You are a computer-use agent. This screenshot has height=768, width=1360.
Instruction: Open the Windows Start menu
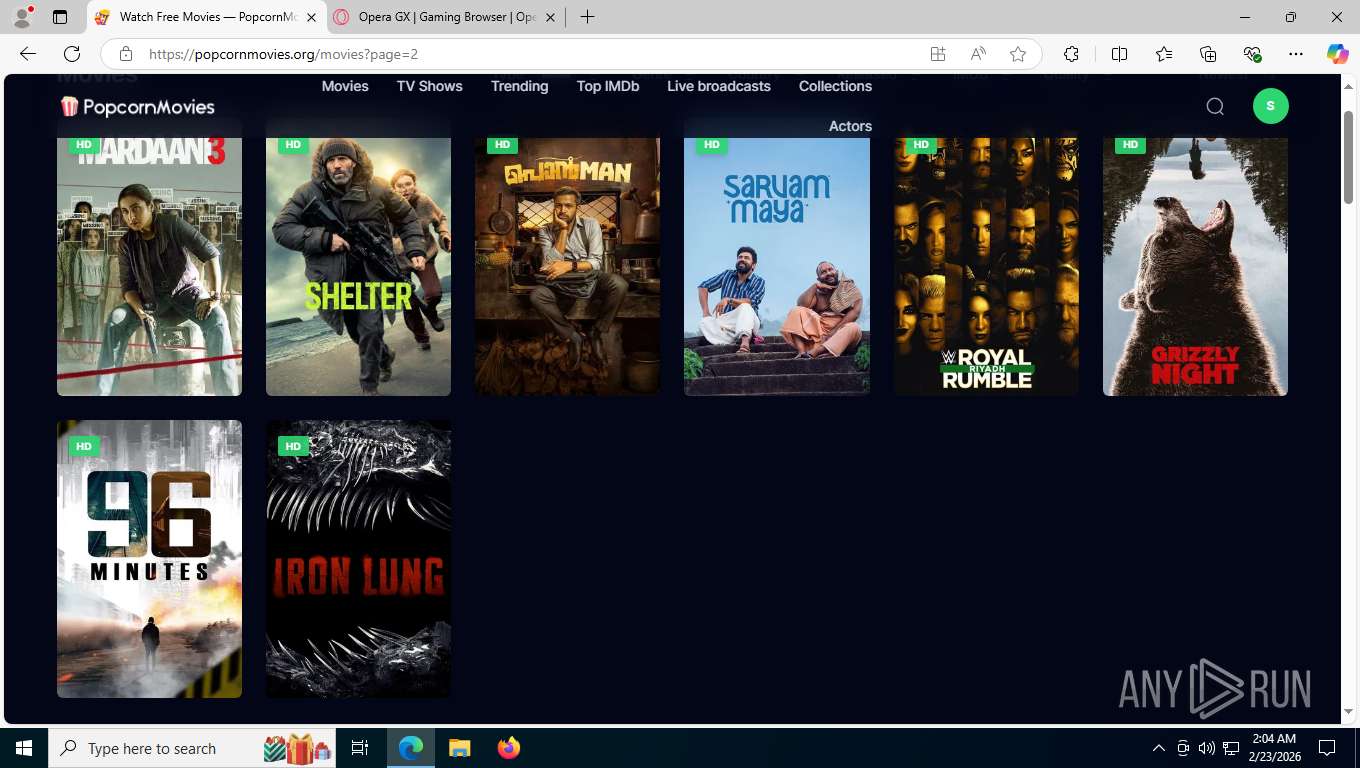coord(24,748)
